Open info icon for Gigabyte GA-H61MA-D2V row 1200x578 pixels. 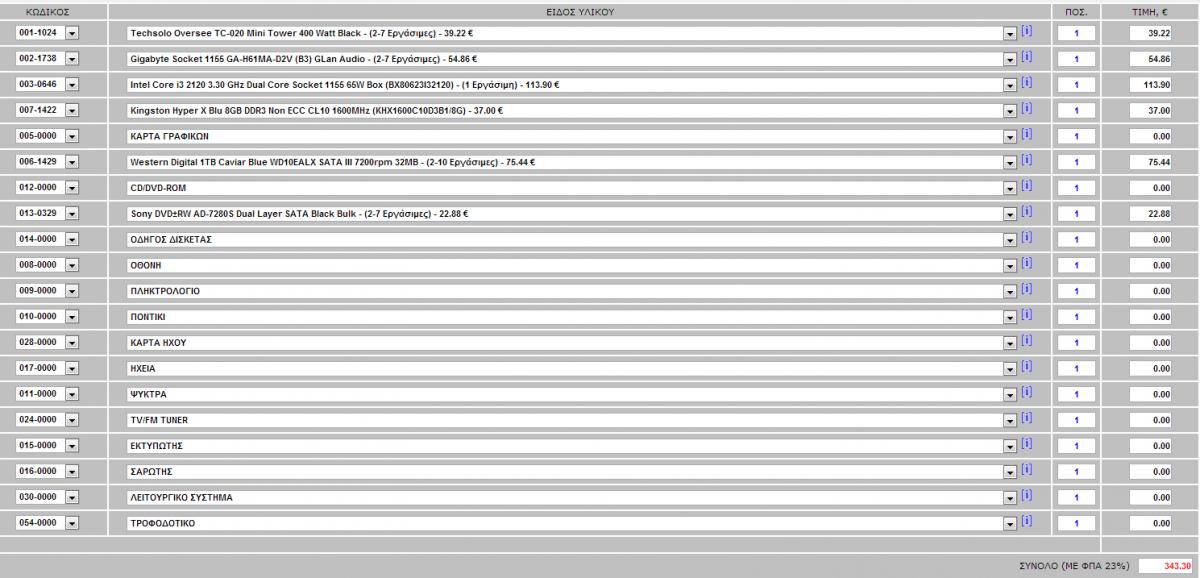(x=1026, y=57)
